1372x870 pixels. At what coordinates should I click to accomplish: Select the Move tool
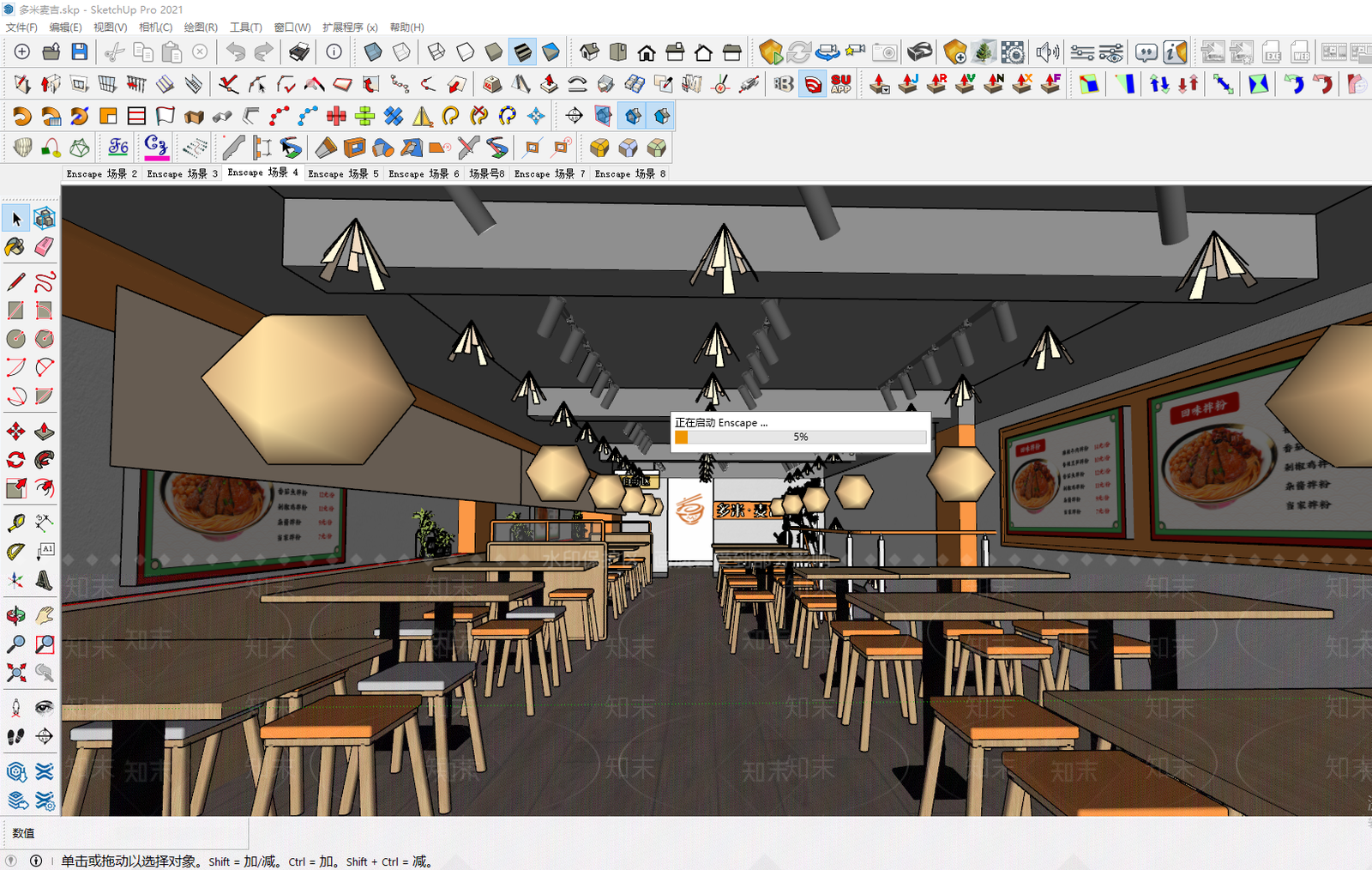(x=15, y=432)
